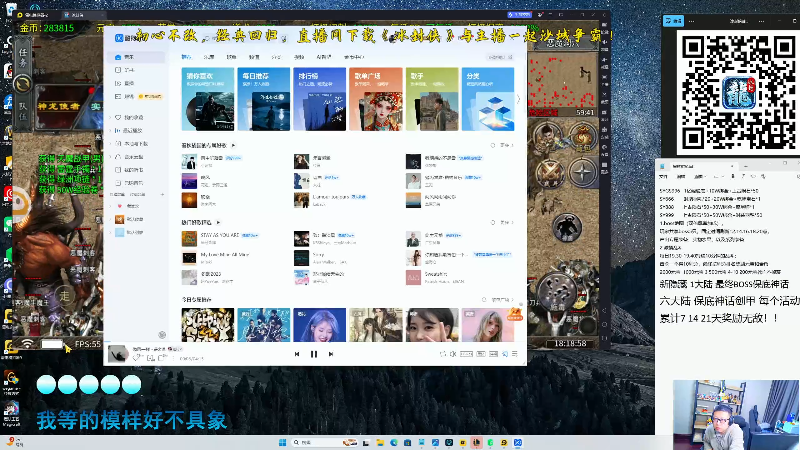This screenshot has height=450, width=800.
Task: Play the song 'STAY AS YOU ARE'
Action: point(220,235)
